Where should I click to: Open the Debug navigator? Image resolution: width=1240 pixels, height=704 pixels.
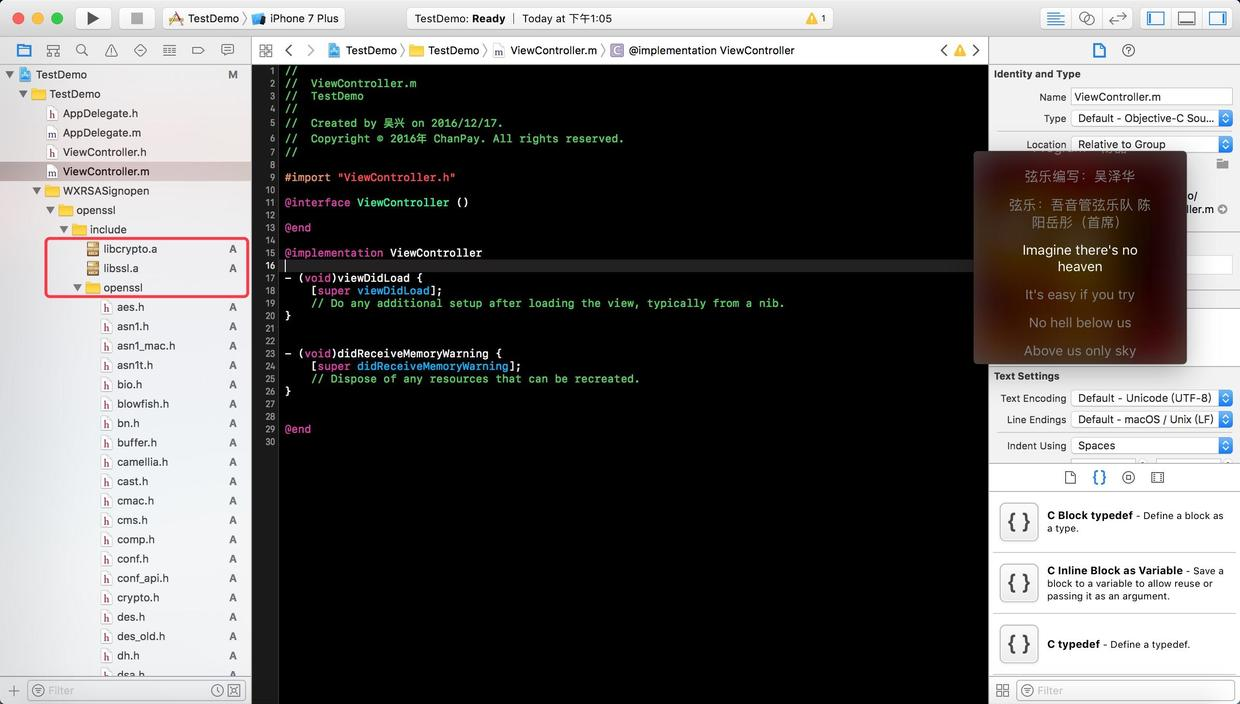tap(170, 50)
